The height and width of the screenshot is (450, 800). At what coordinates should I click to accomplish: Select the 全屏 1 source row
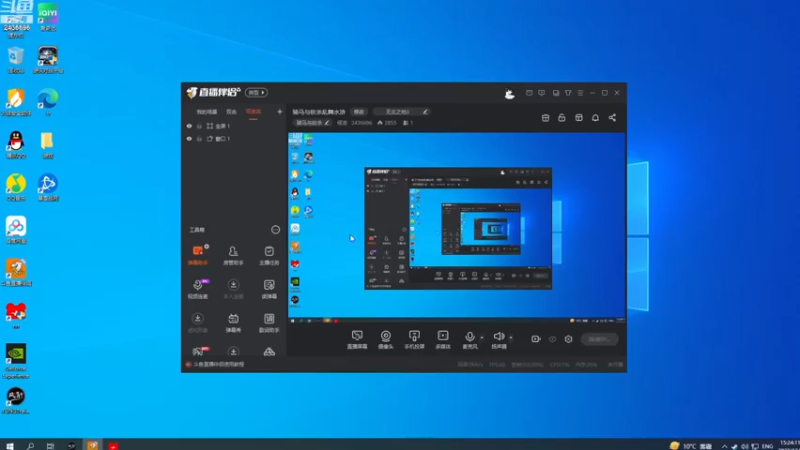coord(235,126)
